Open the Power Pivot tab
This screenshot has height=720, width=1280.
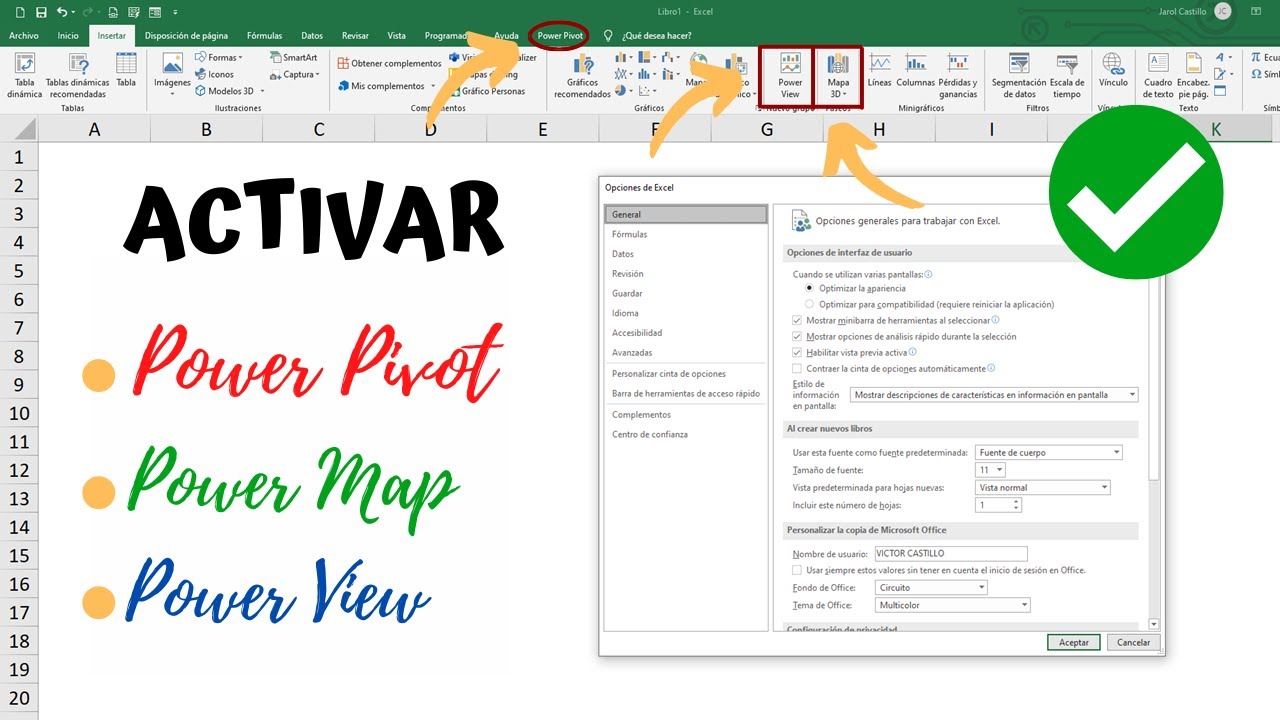(x=560, y=35)
